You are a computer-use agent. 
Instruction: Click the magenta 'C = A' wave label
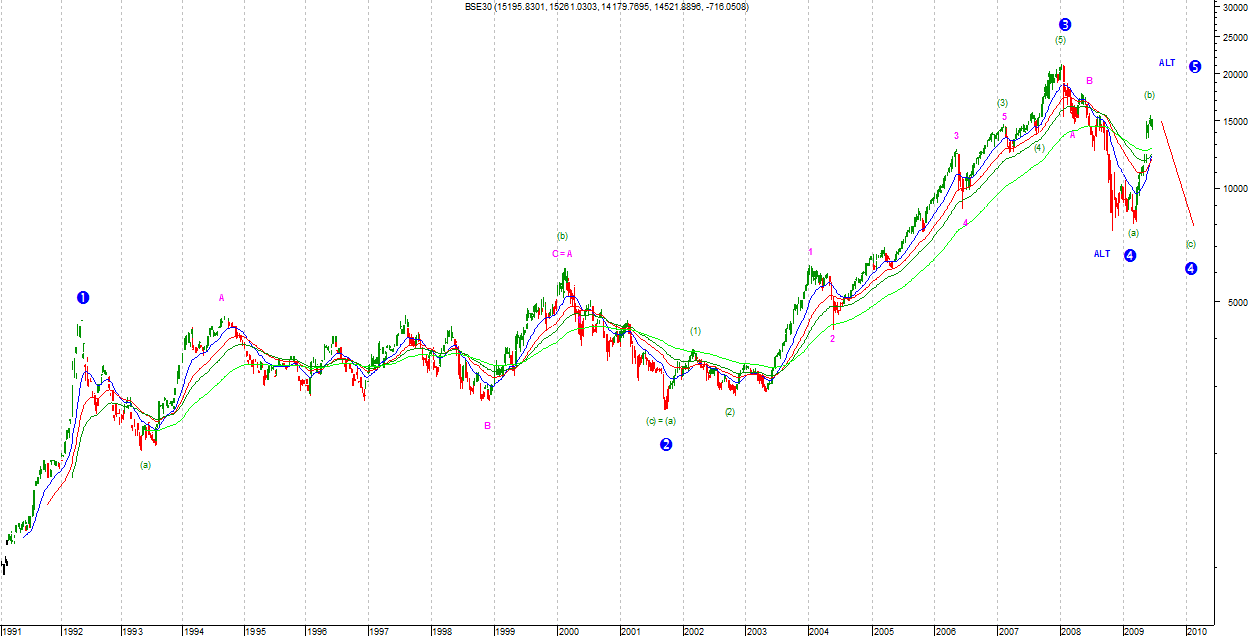562,254
